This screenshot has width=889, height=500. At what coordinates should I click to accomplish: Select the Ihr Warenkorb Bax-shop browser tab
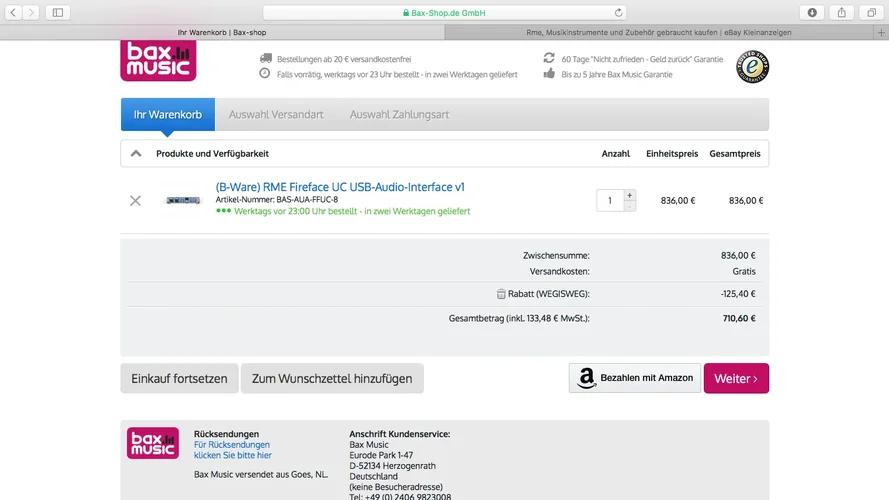pyautogui.click(x=222, y=33)
